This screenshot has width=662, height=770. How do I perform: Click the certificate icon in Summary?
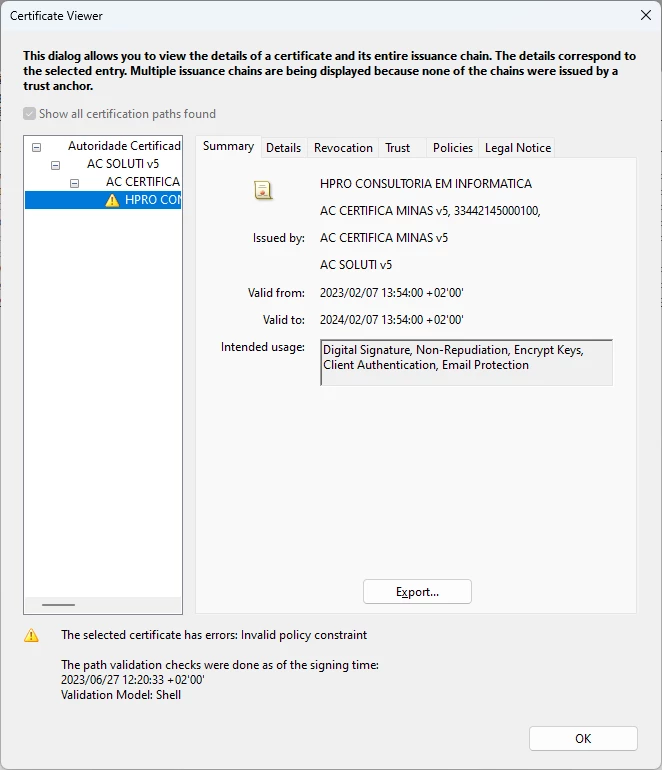coord(263,190)
